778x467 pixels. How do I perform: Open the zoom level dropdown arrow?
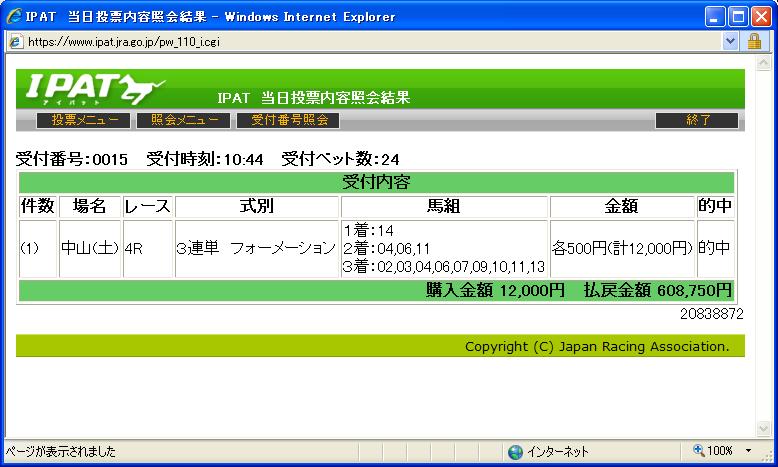748,451
